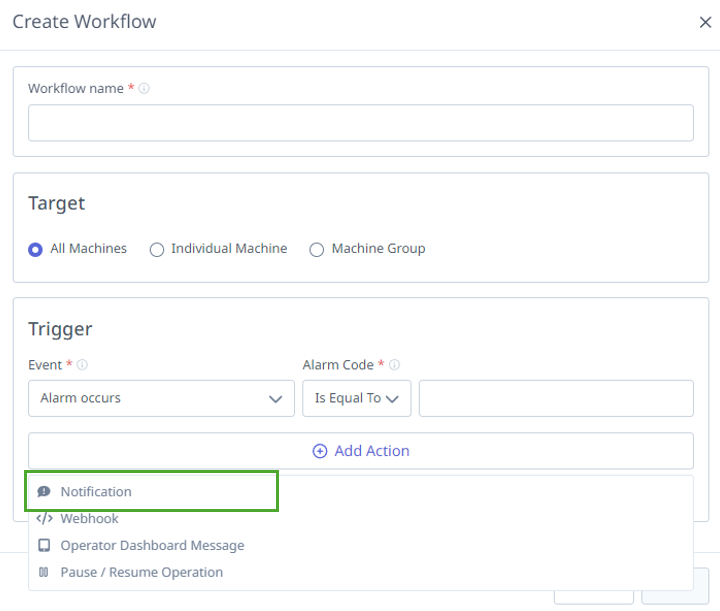720x611 pixels.
Task: Click the chevron arrow on Alarm occurs field
Action: 276,399
